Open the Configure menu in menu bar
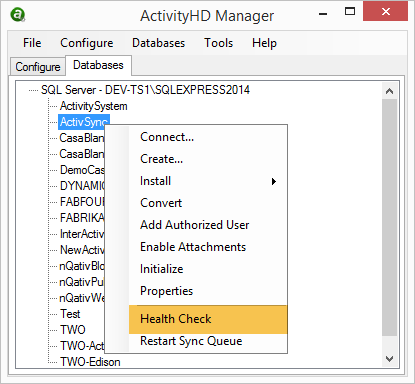 coord(87,43)
